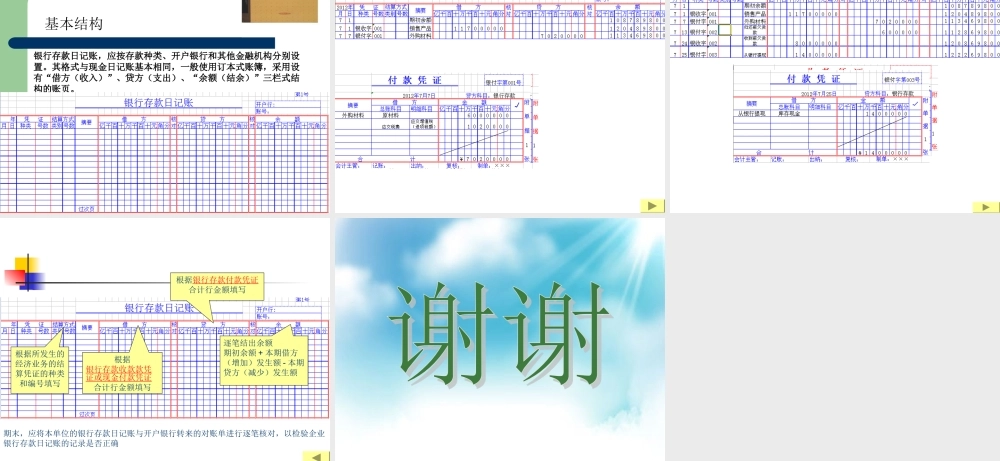The image size is (1000, 461).
Task: Click the 银付字第001号 number box
Action: point(503,82)
